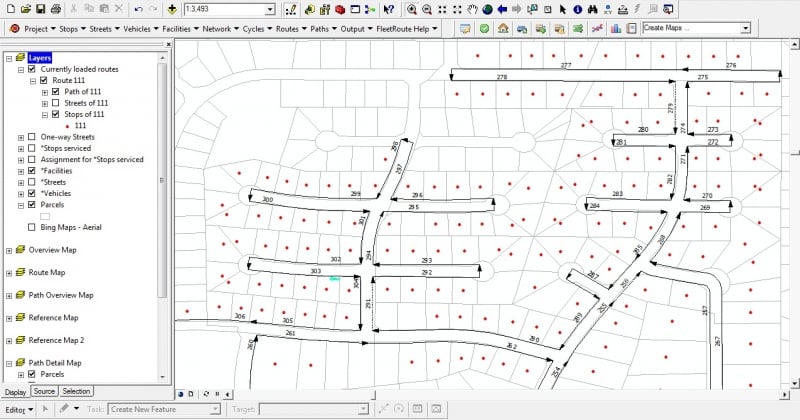Switch to the Selection tab
800x420 pixels.
click(76, 391)
